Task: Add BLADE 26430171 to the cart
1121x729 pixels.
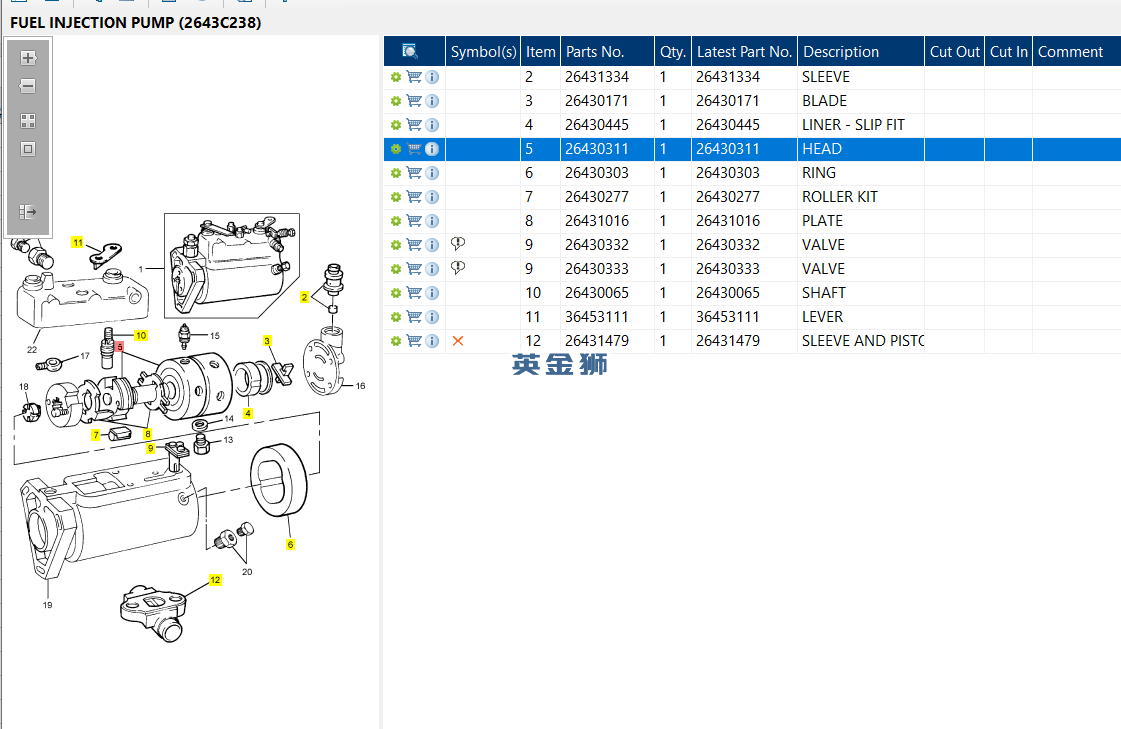Action: click(x=414, y=101)
